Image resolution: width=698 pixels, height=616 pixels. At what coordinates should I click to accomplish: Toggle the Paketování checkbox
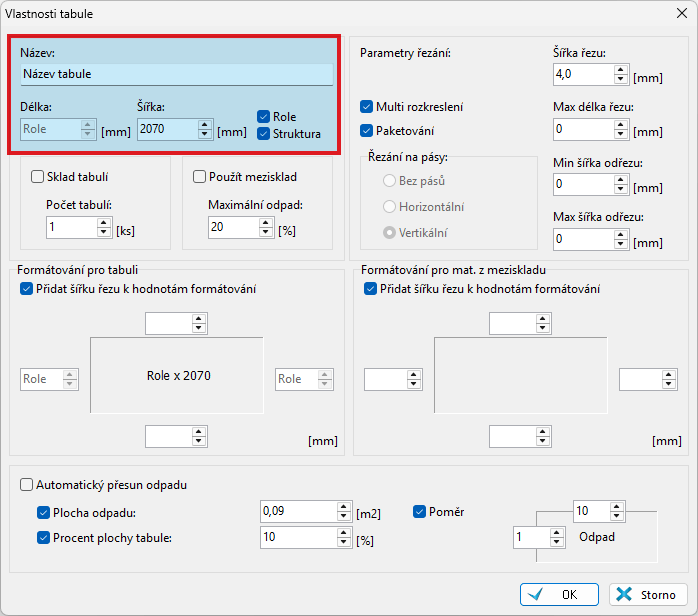(x=367, y=131)
